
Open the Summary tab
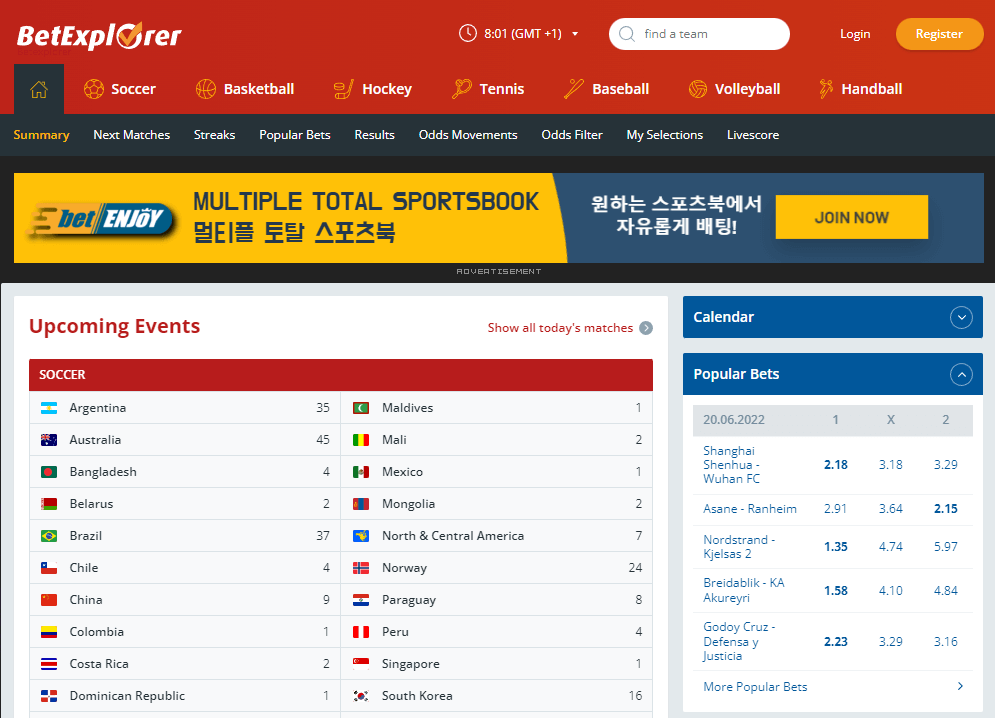[41, 135]
